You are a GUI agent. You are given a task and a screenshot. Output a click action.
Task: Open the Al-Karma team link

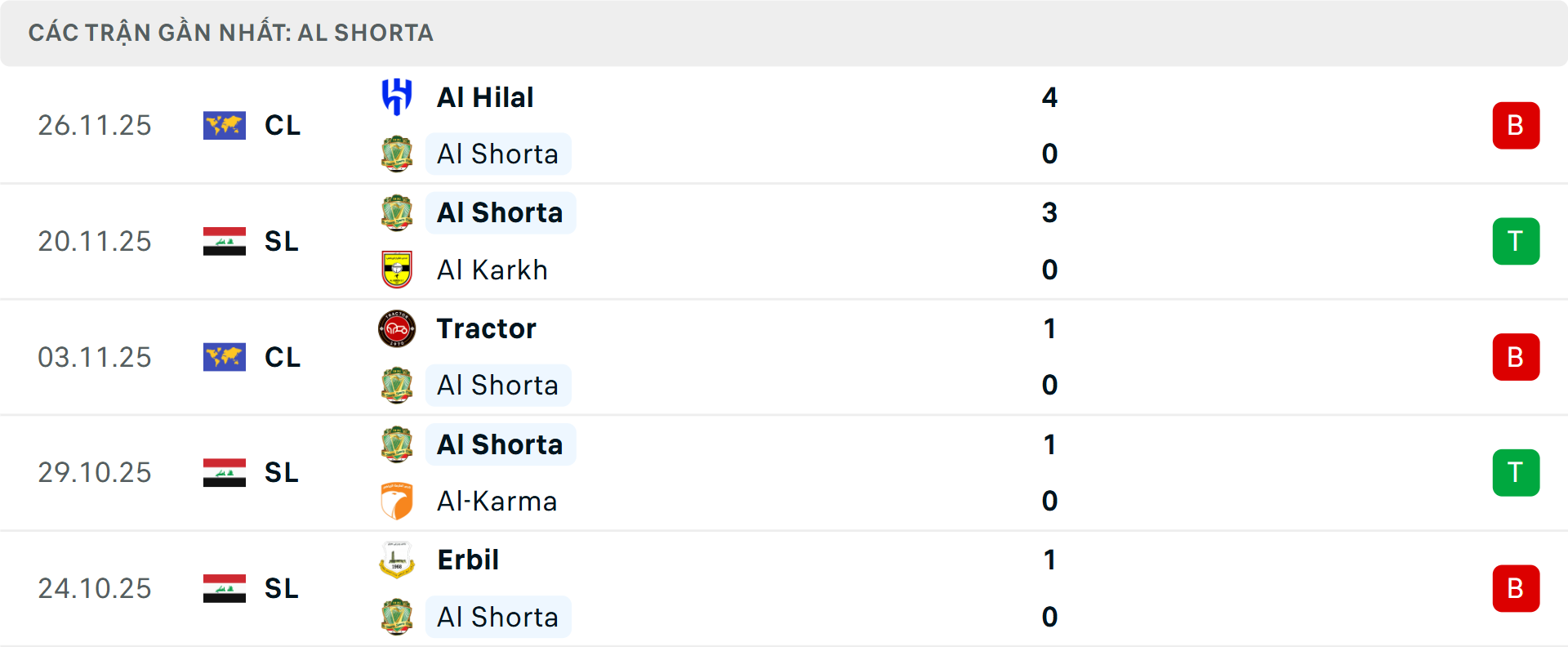[x=497, y=501]
